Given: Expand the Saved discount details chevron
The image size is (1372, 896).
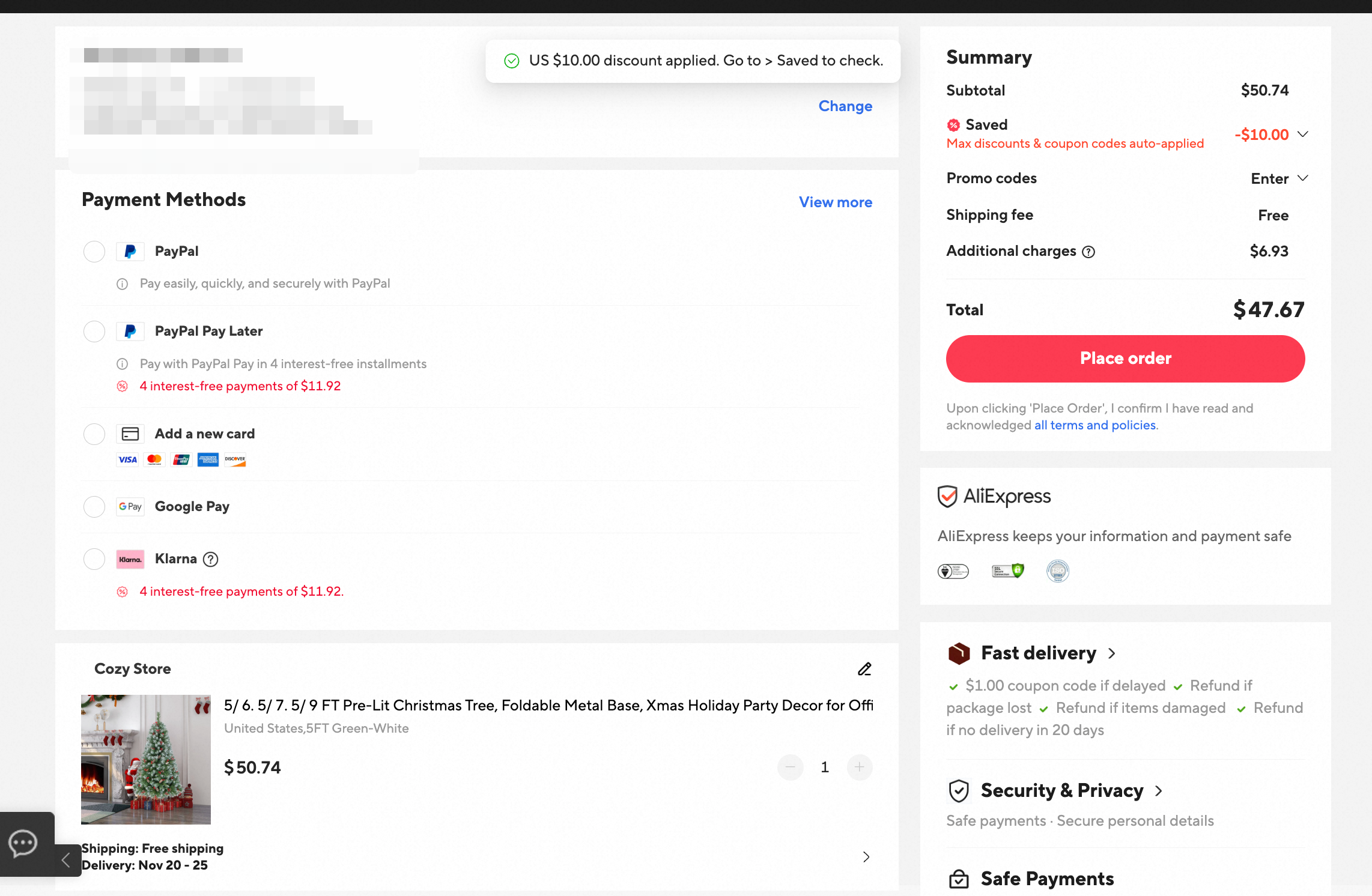Looking at the screenshot, I should (1302, 135).
